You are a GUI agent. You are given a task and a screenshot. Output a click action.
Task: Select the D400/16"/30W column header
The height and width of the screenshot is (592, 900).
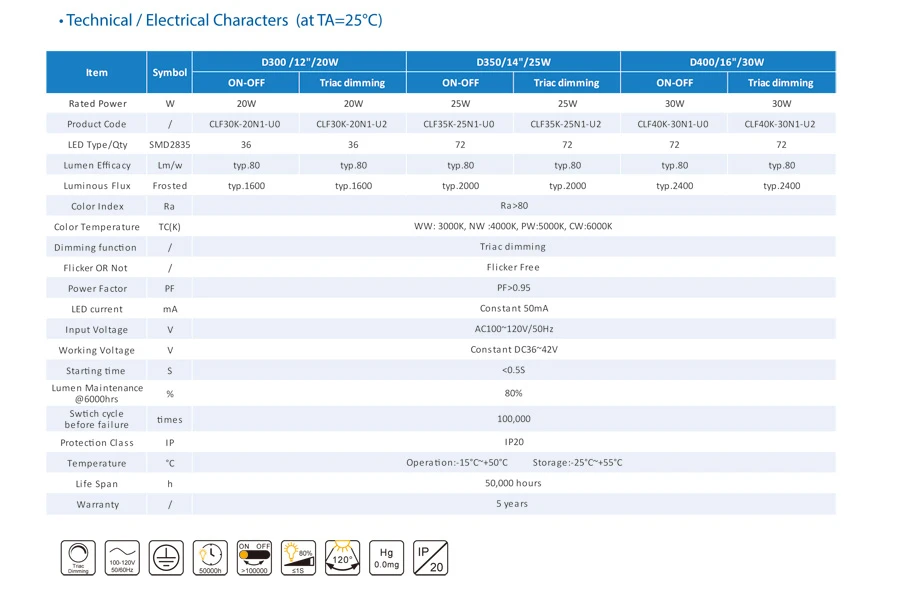(728, 61)
